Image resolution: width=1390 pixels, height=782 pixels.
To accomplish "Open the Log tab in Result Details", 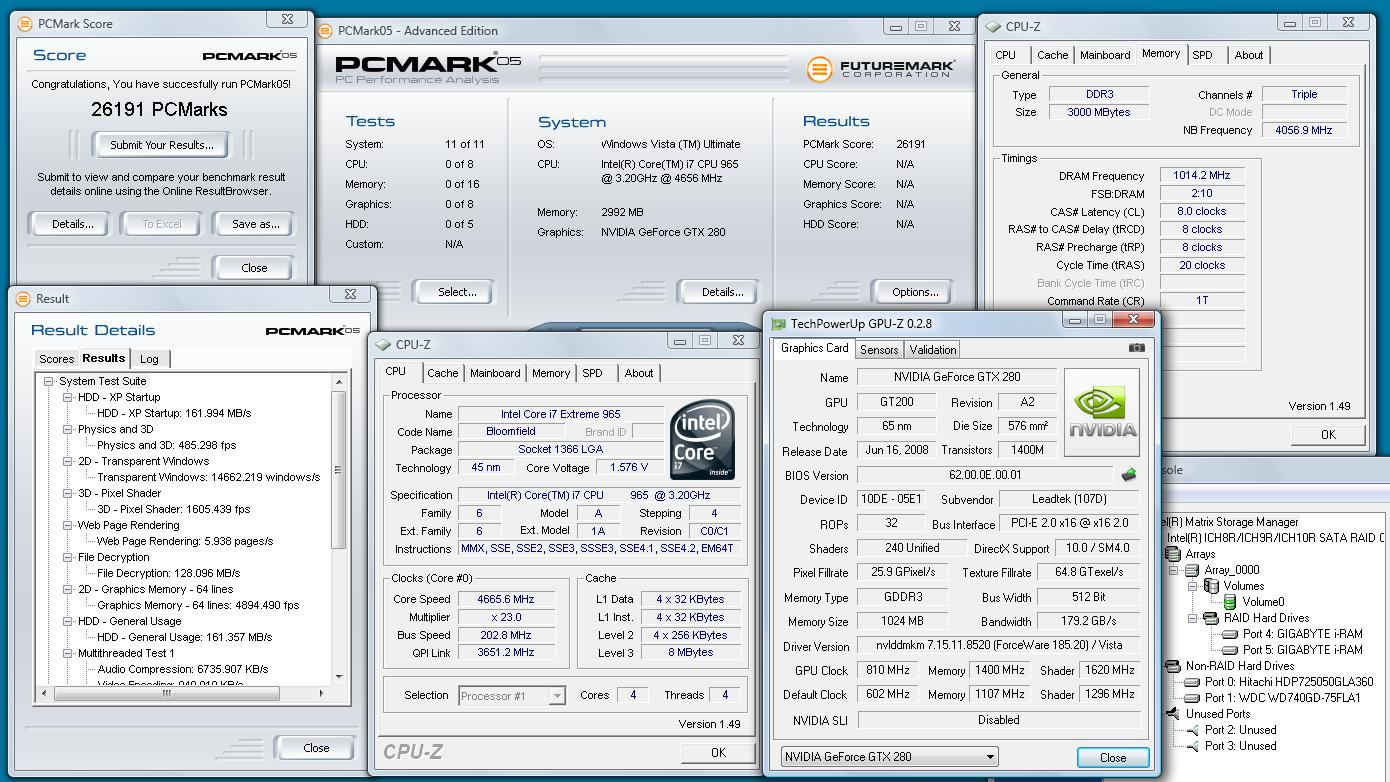I will pos(149,359).
